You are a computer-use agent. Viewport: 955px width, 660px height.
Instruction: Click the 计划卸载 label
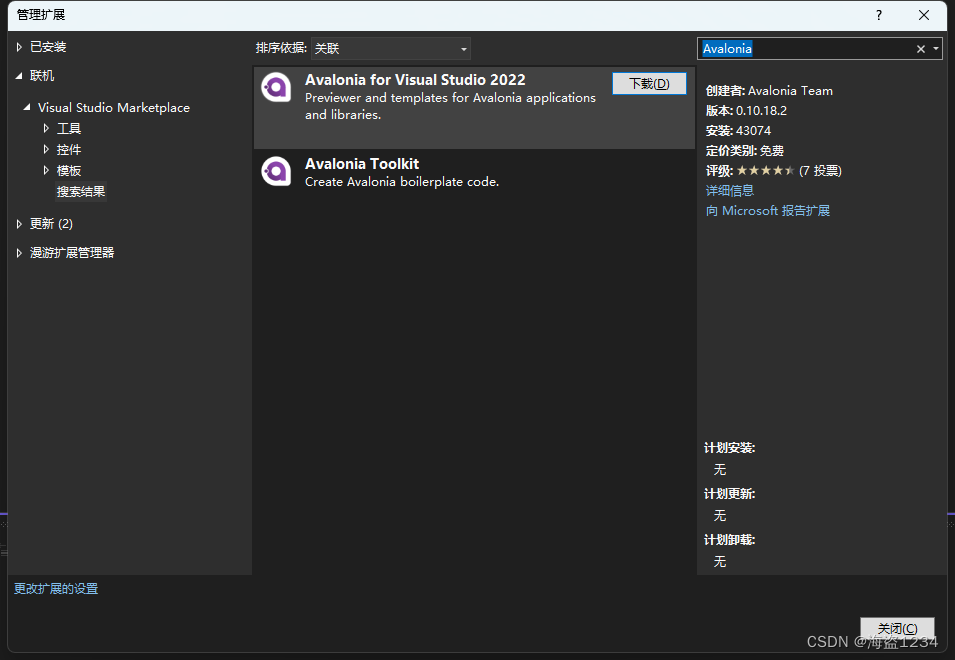tap(730, 540)
